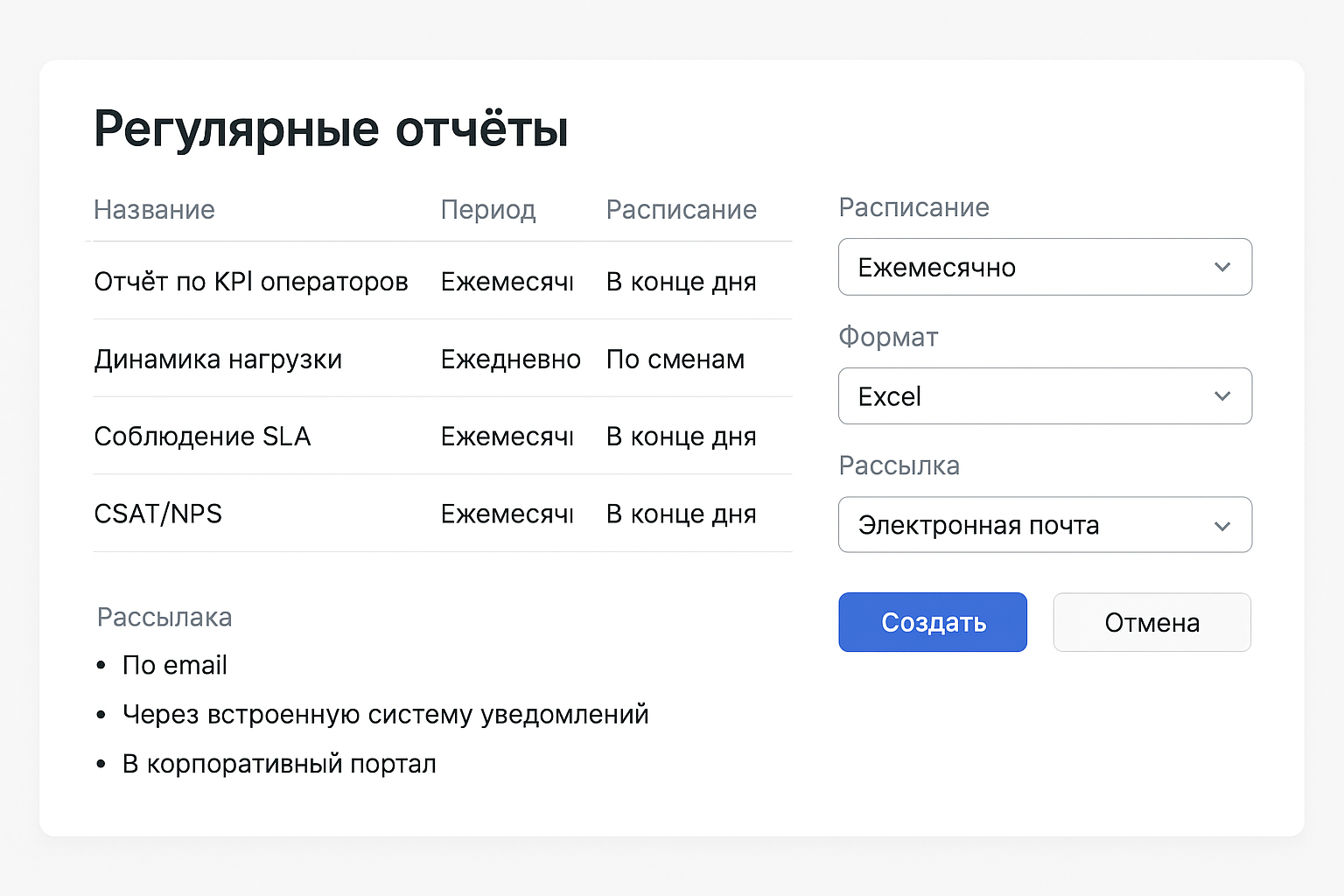Image resolution: width=1344 pixels, height=896 pixels.
Task: Click the Расписание table column header
Action: (x=682, y=210)
